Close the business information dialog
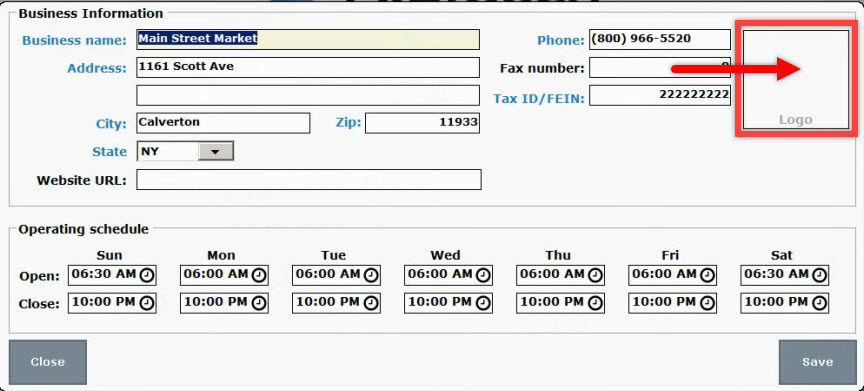864x391 pixels. pyautogui.click(x=47, y=362)
